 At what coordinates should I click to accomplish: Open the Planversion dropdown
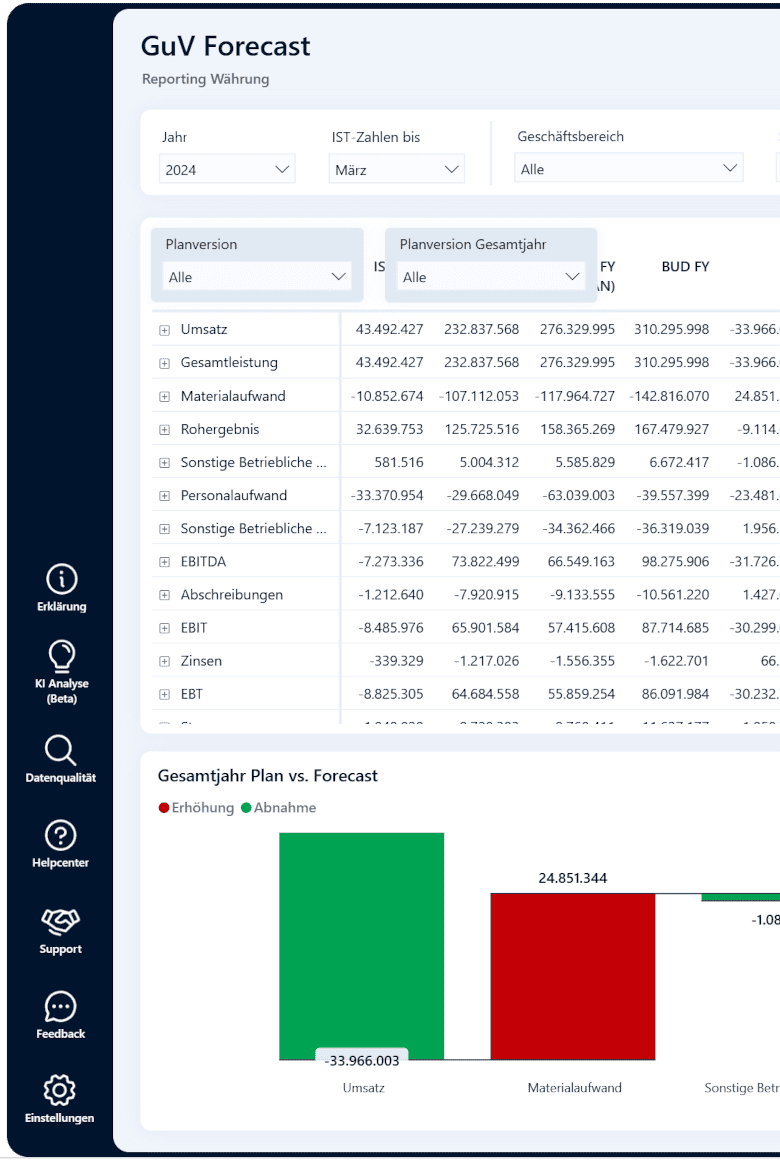(257, 277)
